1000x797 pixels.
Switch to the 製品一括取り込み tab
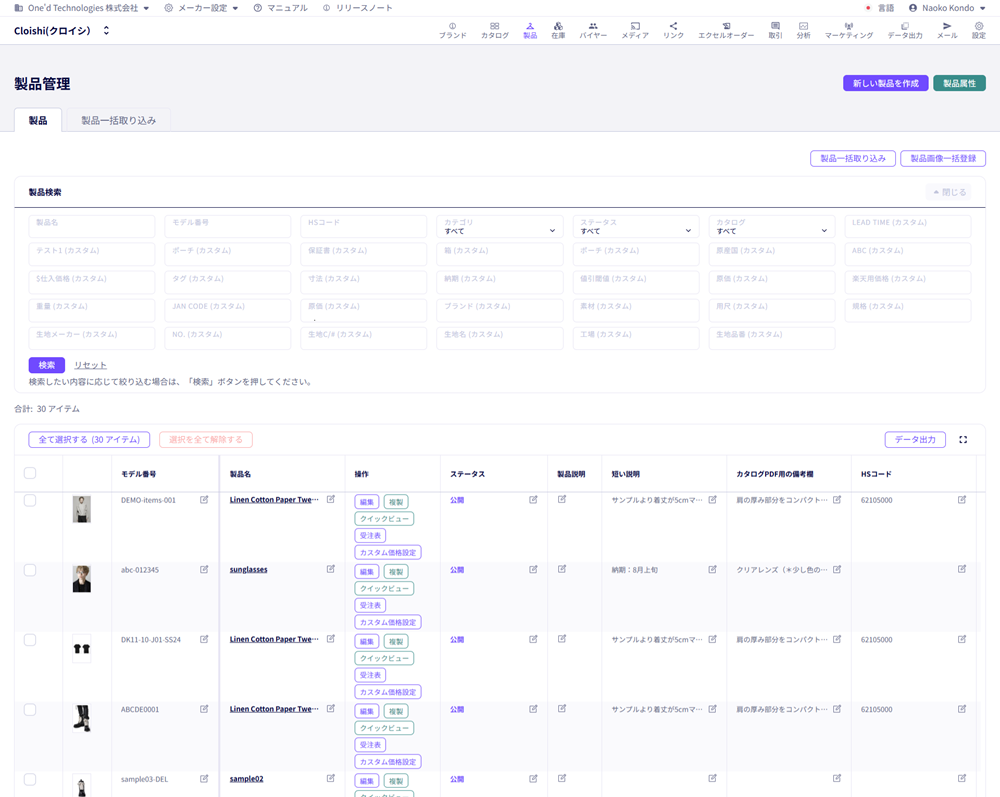tap(119, 121)
